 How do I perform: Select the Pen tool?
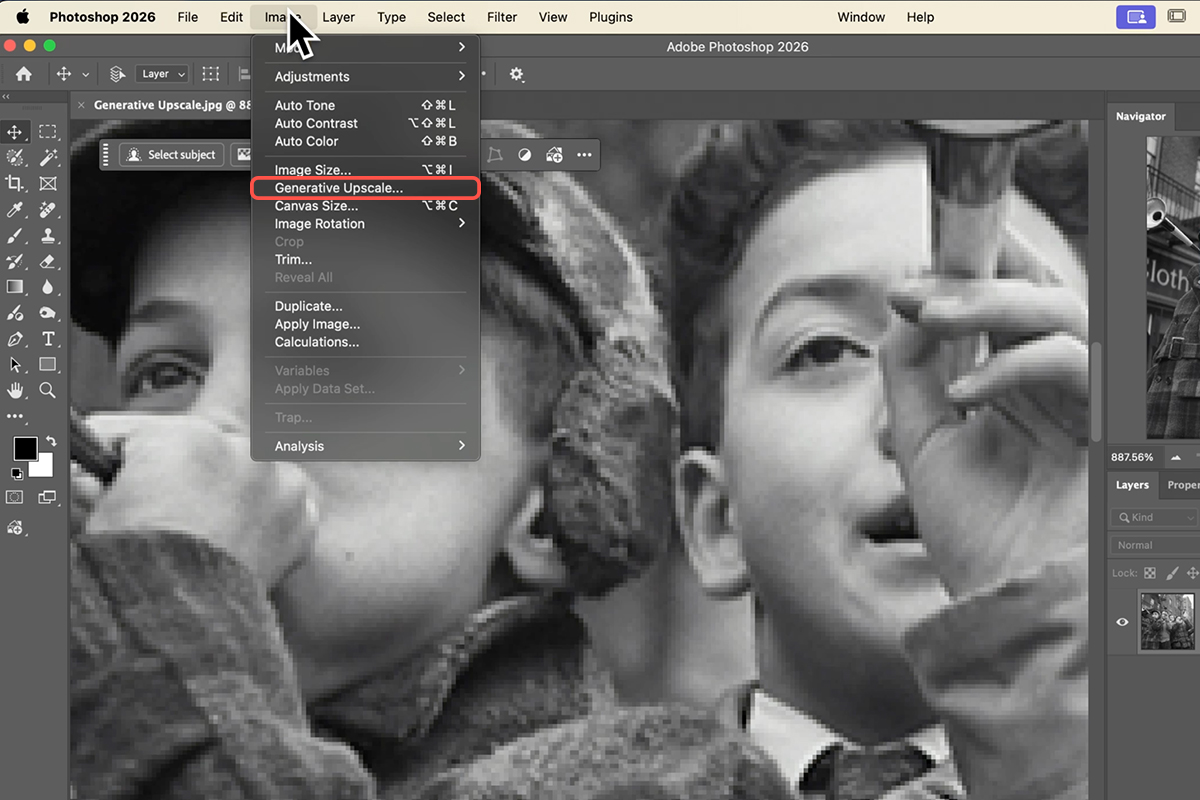click(x=15, y=339)
